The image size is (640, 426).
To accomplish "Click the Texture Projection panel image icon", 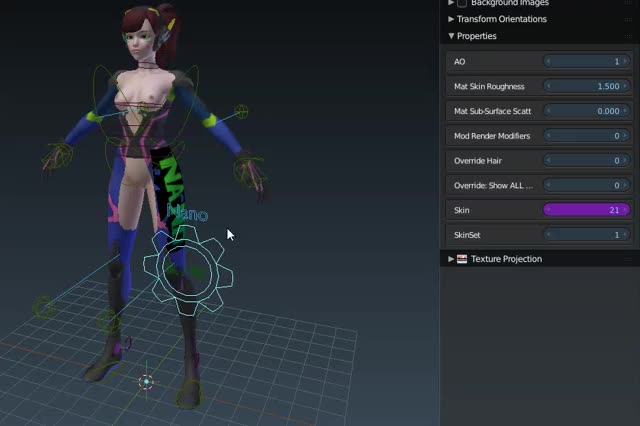I will (462, 259).
